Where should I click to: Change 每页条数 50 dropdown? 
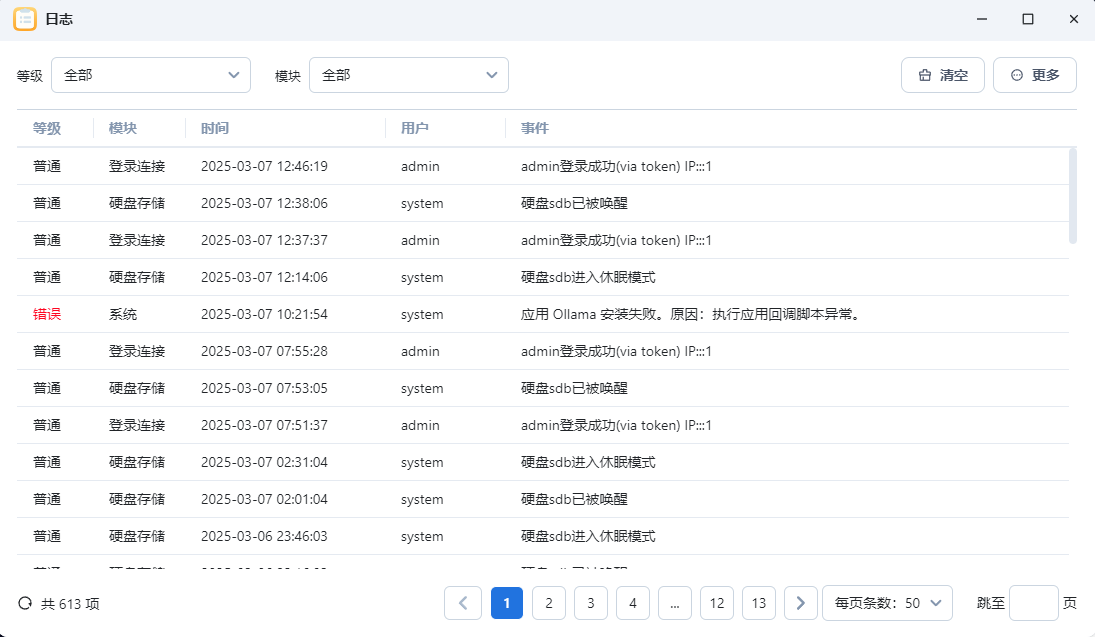[x=888, y=603]
